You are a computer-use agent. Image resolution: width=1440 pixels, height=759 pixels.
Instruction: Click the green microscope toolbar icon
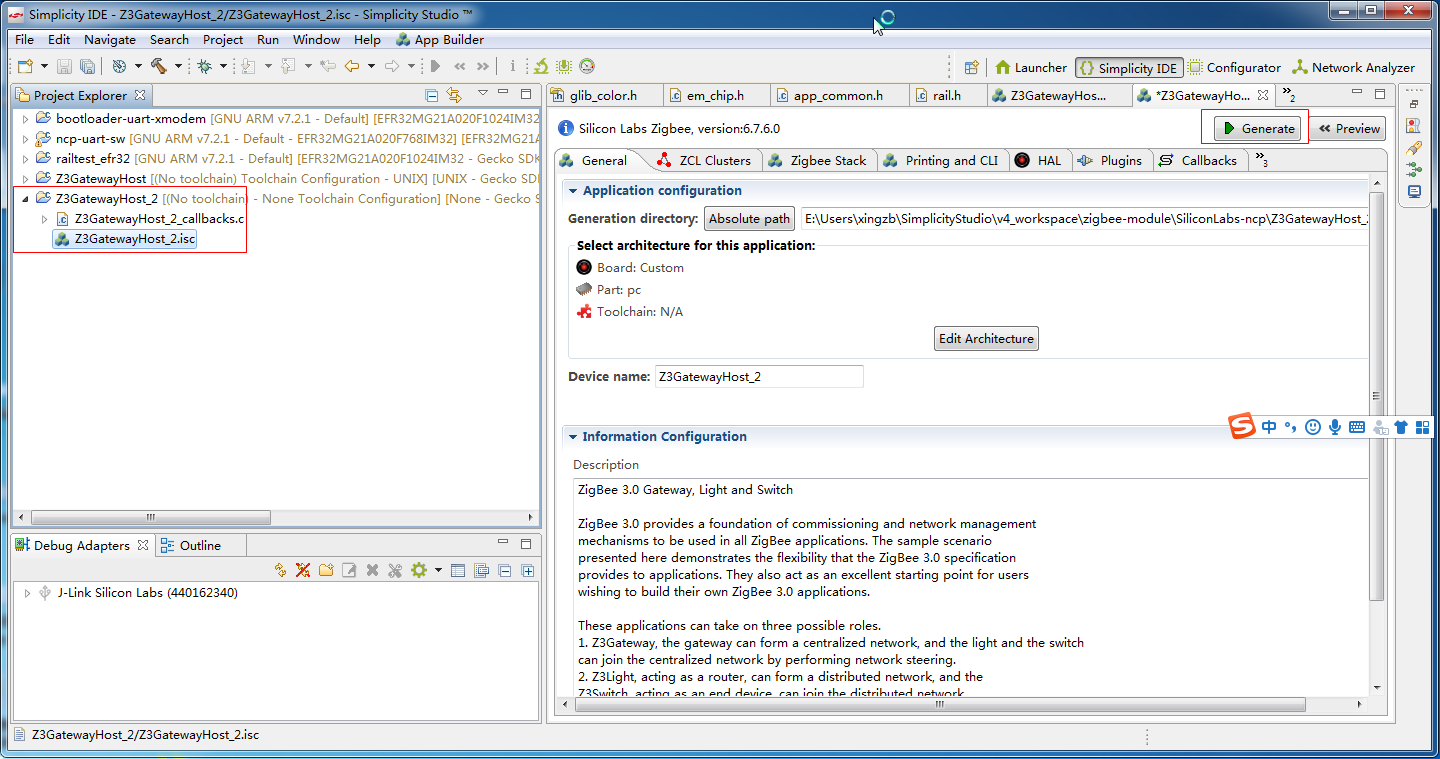[541, 67]
